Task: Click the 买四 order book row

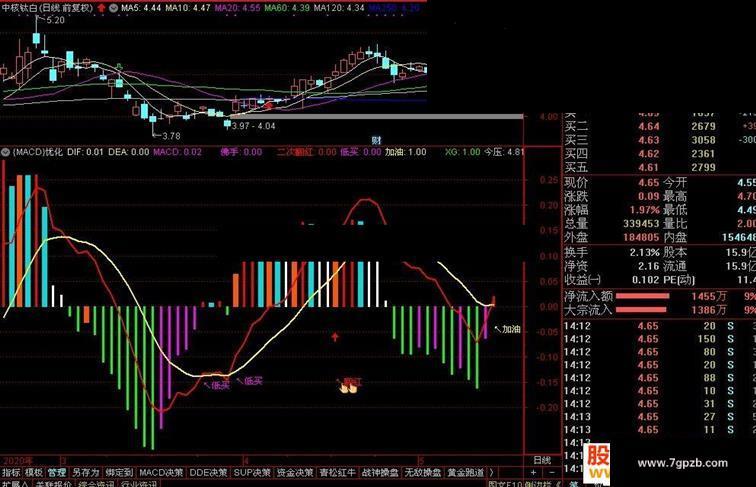Action: 658,154
